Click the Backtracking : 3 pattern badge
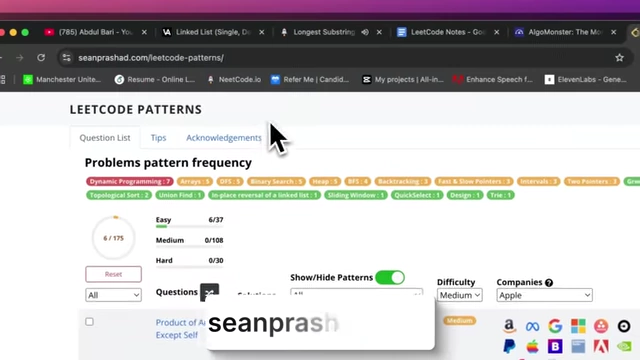 coord(402,181)
